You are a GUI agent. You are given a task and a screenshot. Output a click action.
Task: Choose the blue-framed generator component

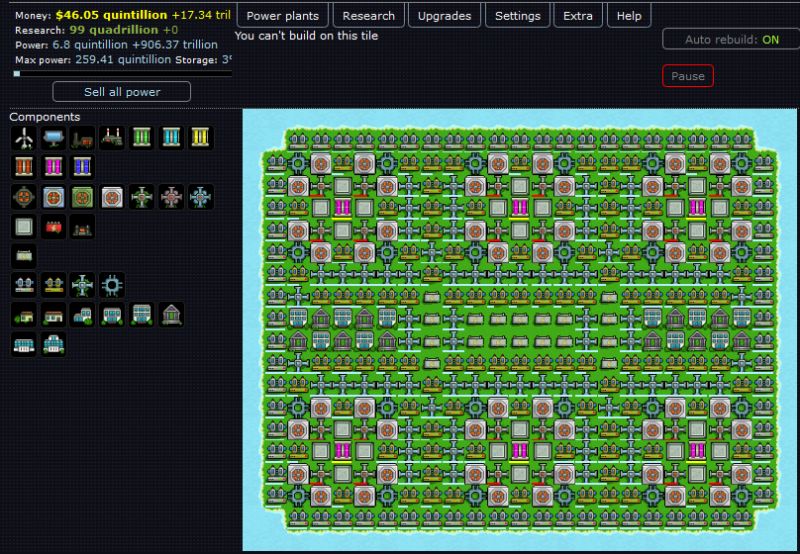point(53,197)
